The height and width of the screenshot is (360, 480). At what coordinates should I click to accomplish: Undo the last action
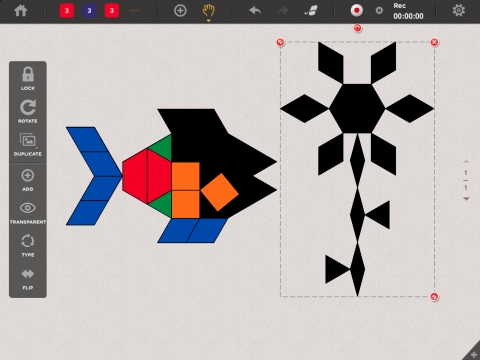point(255,11)
